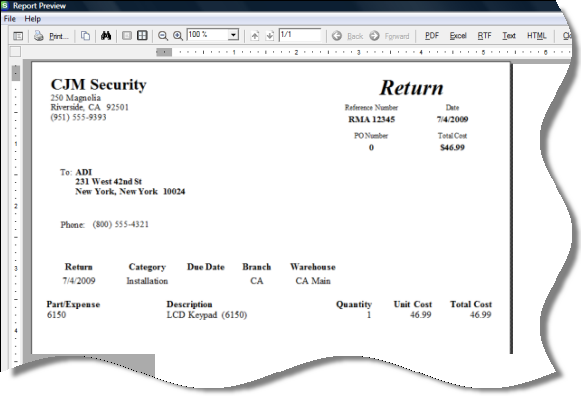The height and width of the screenshot is (396, 581).
Task: Click the zoom in magnifier icon
Action: click(178, 36)
